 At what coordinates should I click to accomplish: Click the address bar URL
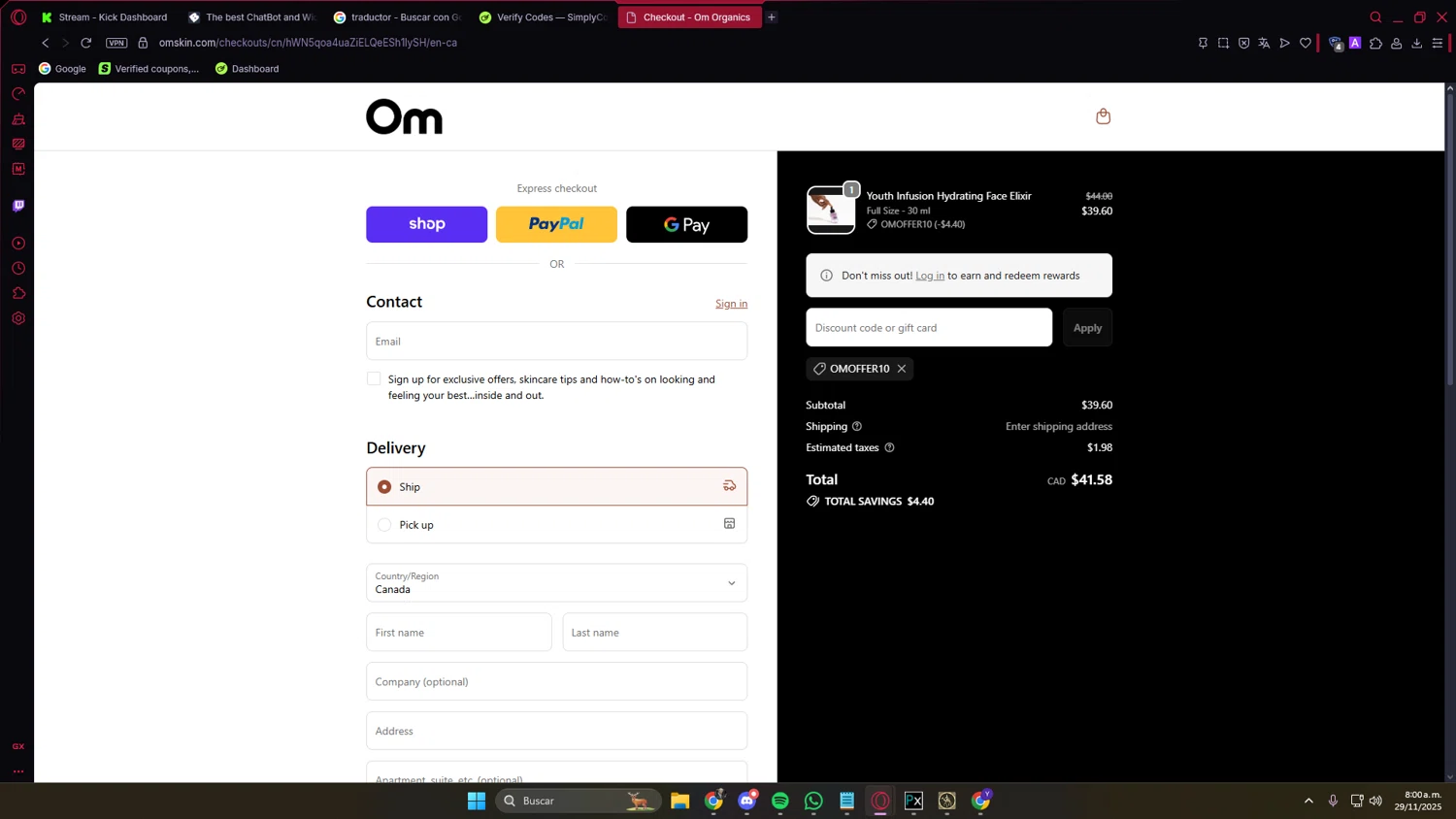[308, 43]
